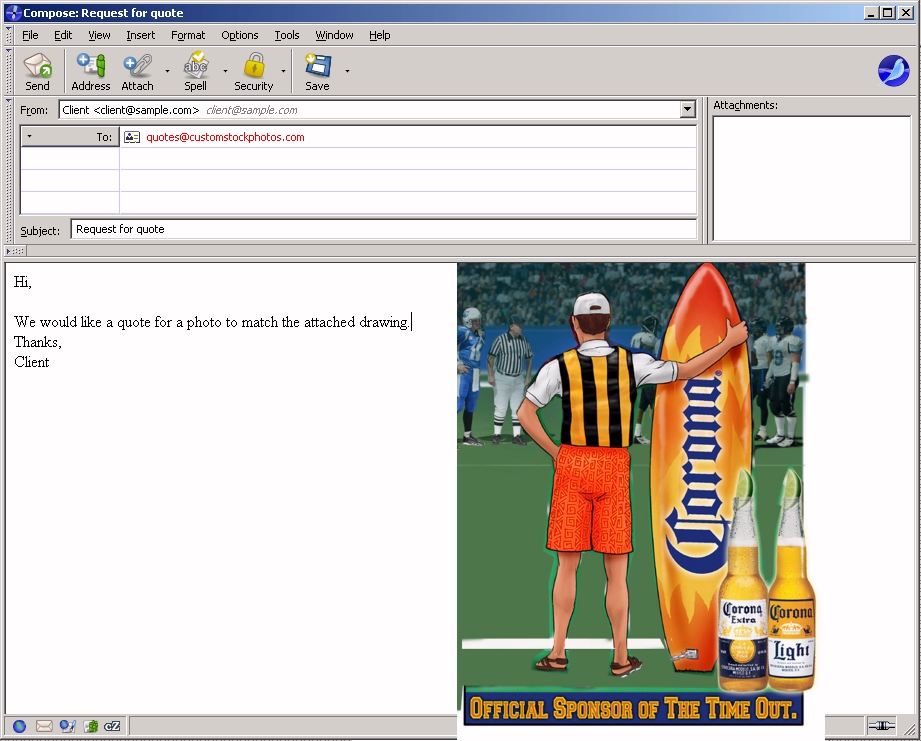Open Navigator via globe icon in status bar
The height and width of the screenshot is (741, 921).
(x=19, y=726)
